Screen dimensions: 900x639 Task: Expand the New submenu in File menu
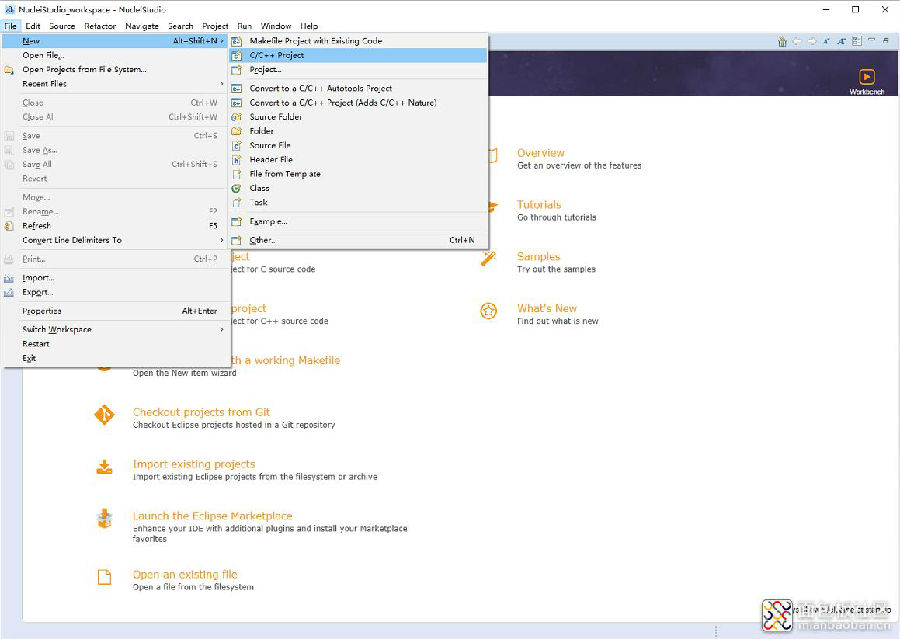click(115, 41)
